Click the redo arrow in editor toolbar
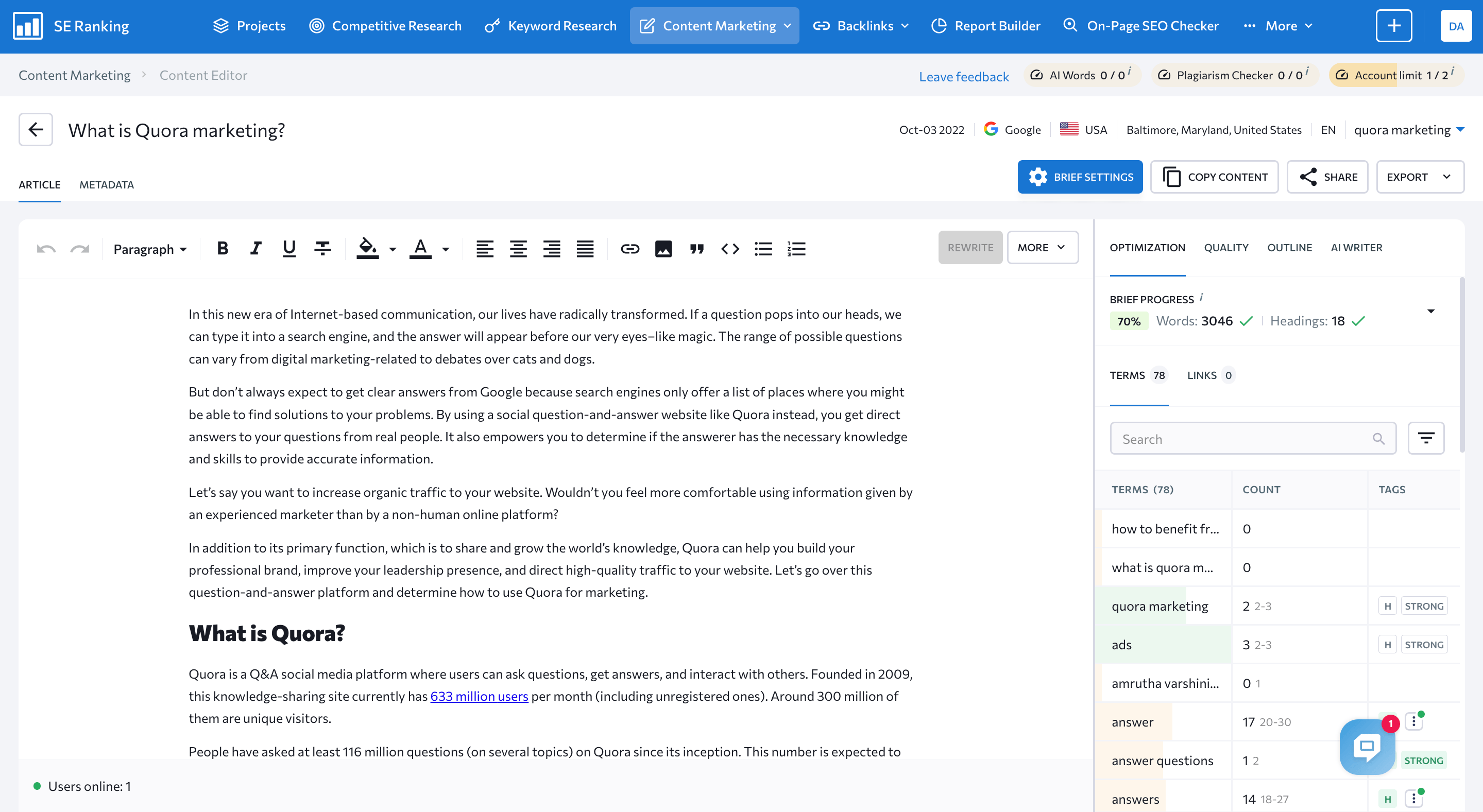This screenshot has height=812, width=1483. 80,249
